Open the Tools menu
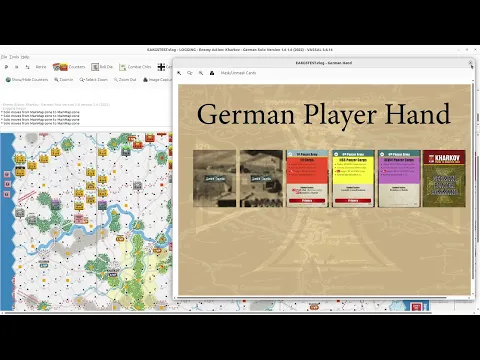 14,57
